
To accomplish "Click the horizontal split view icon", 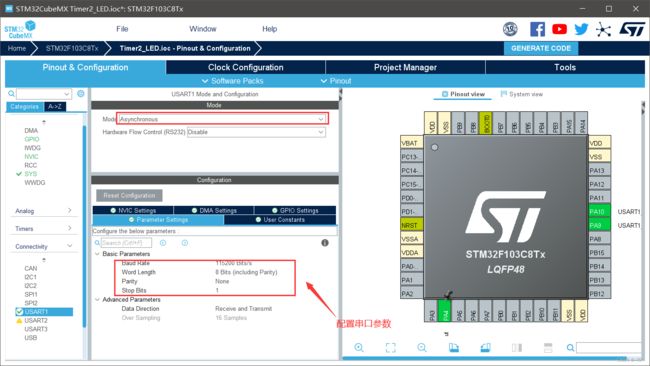I will [x=548, y=347].
